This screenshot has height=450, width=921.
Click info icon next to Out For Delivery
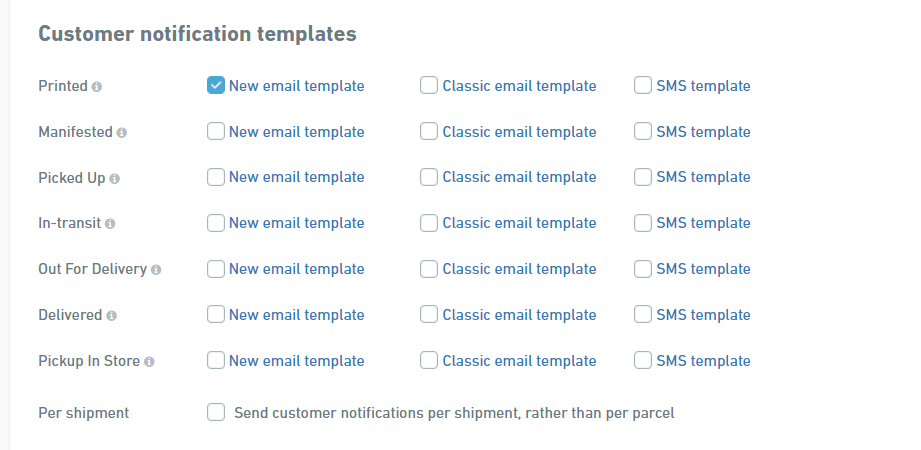click(156, 270)
